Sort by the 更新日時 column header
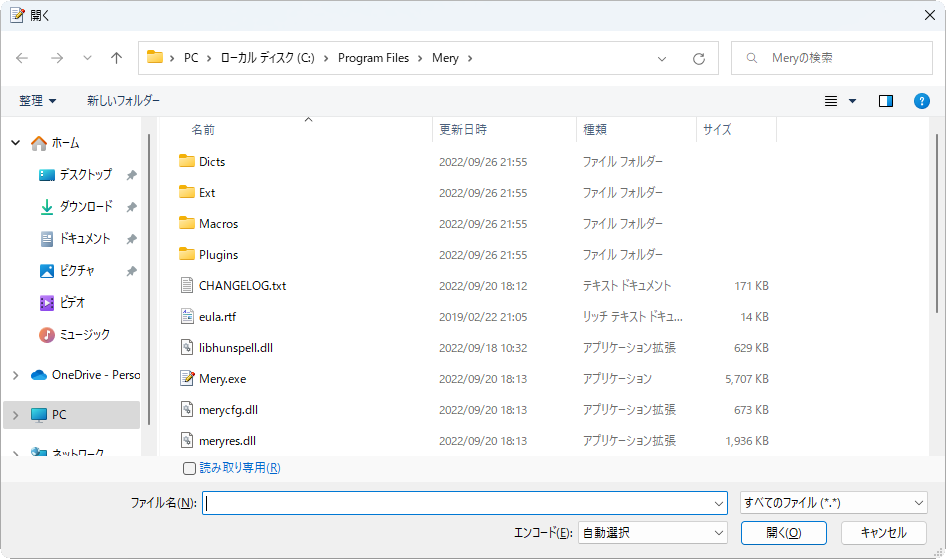The image size is (946, 559). (x=463, y=130)
